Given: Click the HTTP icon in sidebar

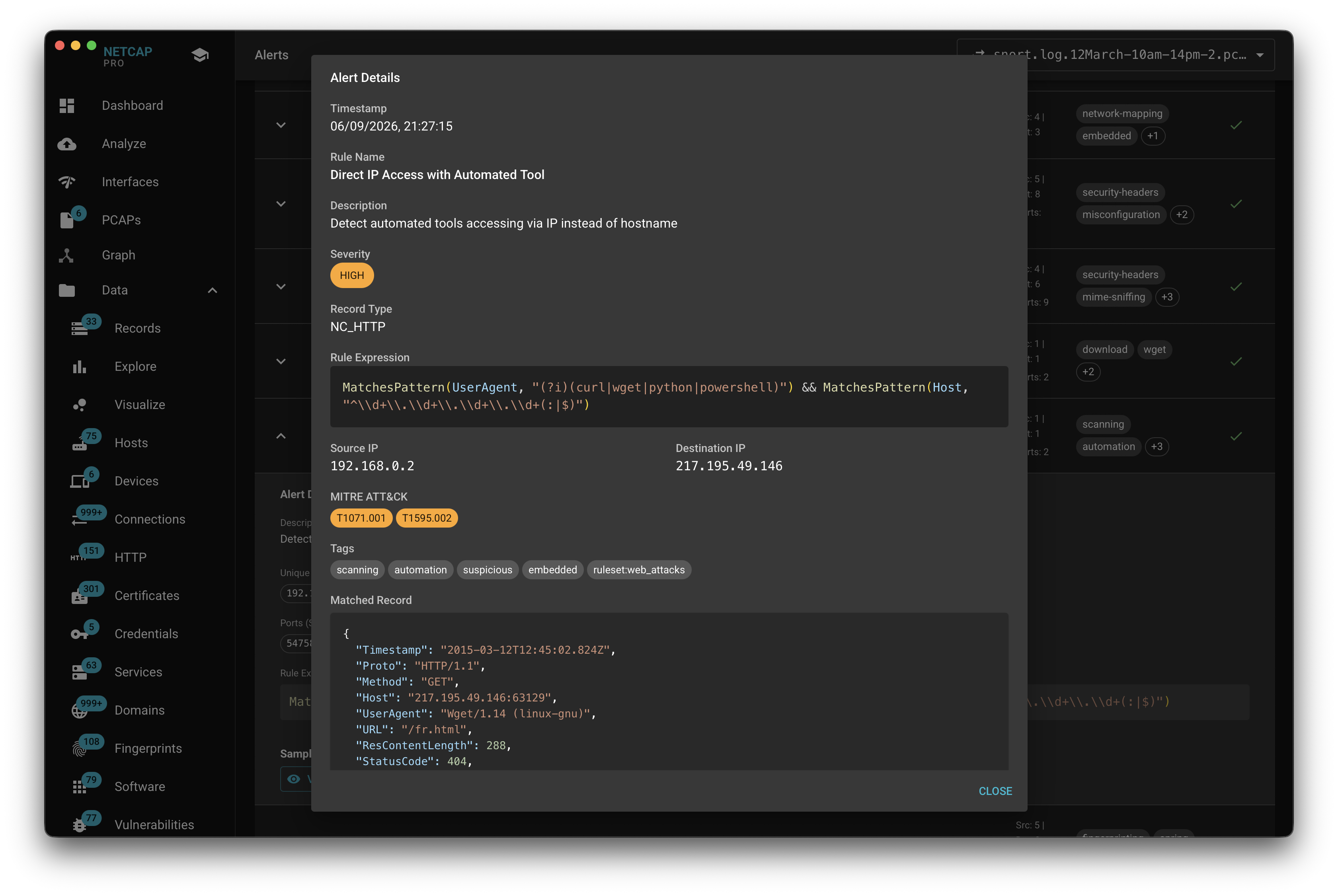Looking at the screenshot, I should coord(78,558).
